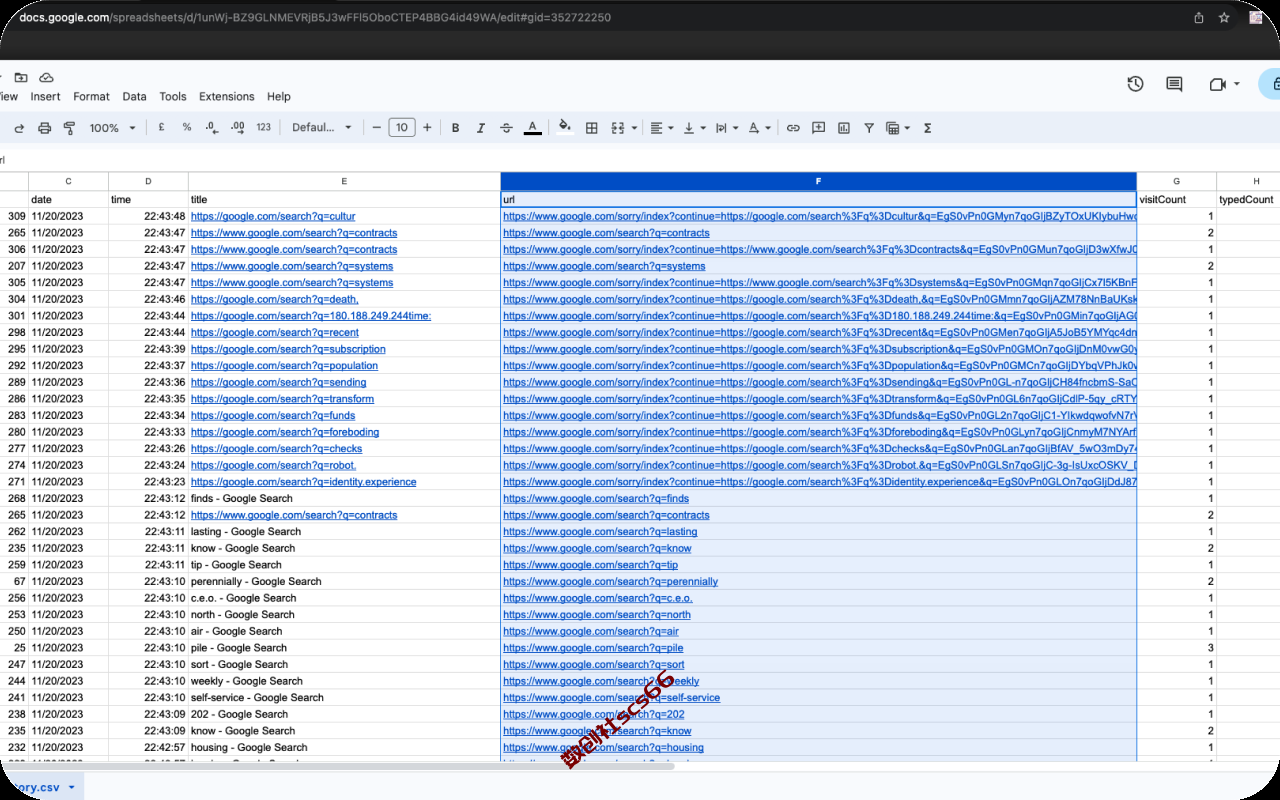
Task: Click the cloud document status icon
Action: [x=47, y=77]
